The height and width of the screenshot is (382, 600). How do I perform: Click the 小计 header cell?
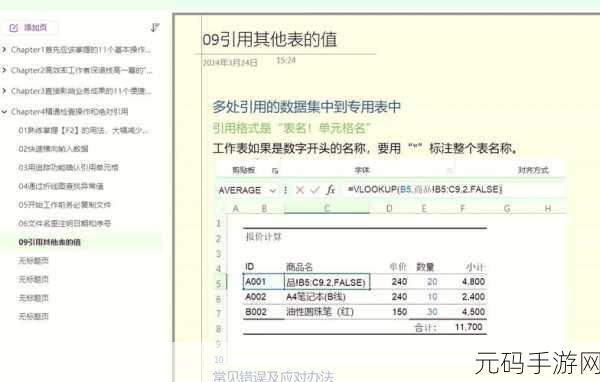[x=476, y=267]
